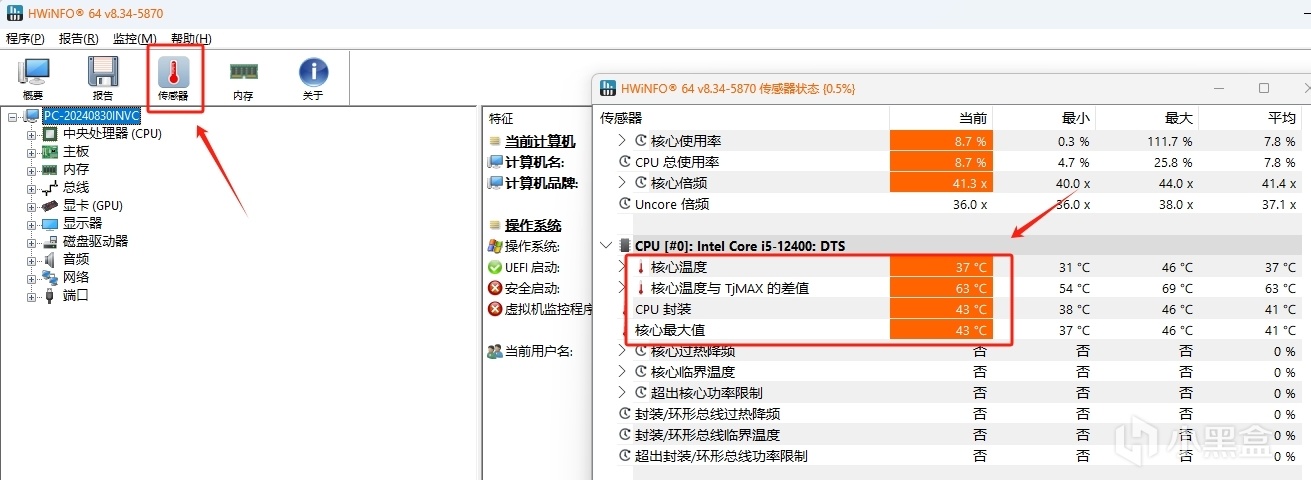This screenshot has height=480, width=1311.
Task: Click the green check icon beside UEFI 启动
Action: click(x=494, y=268)
